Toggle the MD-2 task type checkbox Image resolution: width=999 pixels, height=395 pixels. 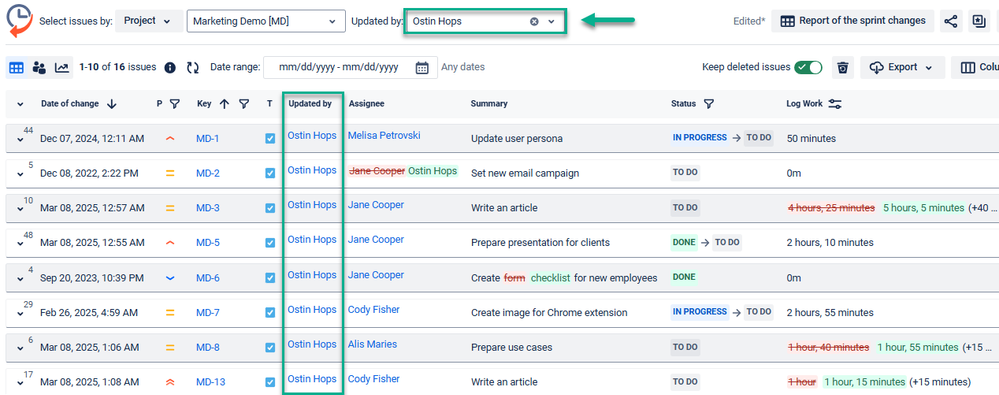[x=270, y=173]
